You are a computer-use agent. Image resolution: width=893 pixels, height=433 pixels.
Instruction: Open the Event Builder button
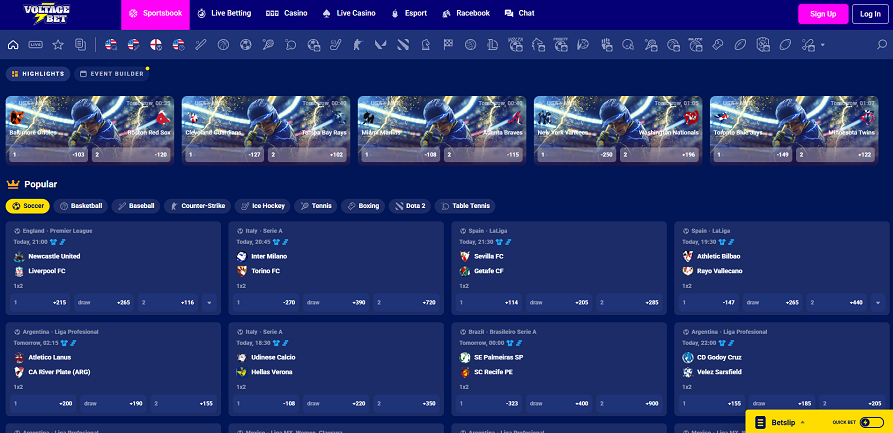click(x=112, y=74)
